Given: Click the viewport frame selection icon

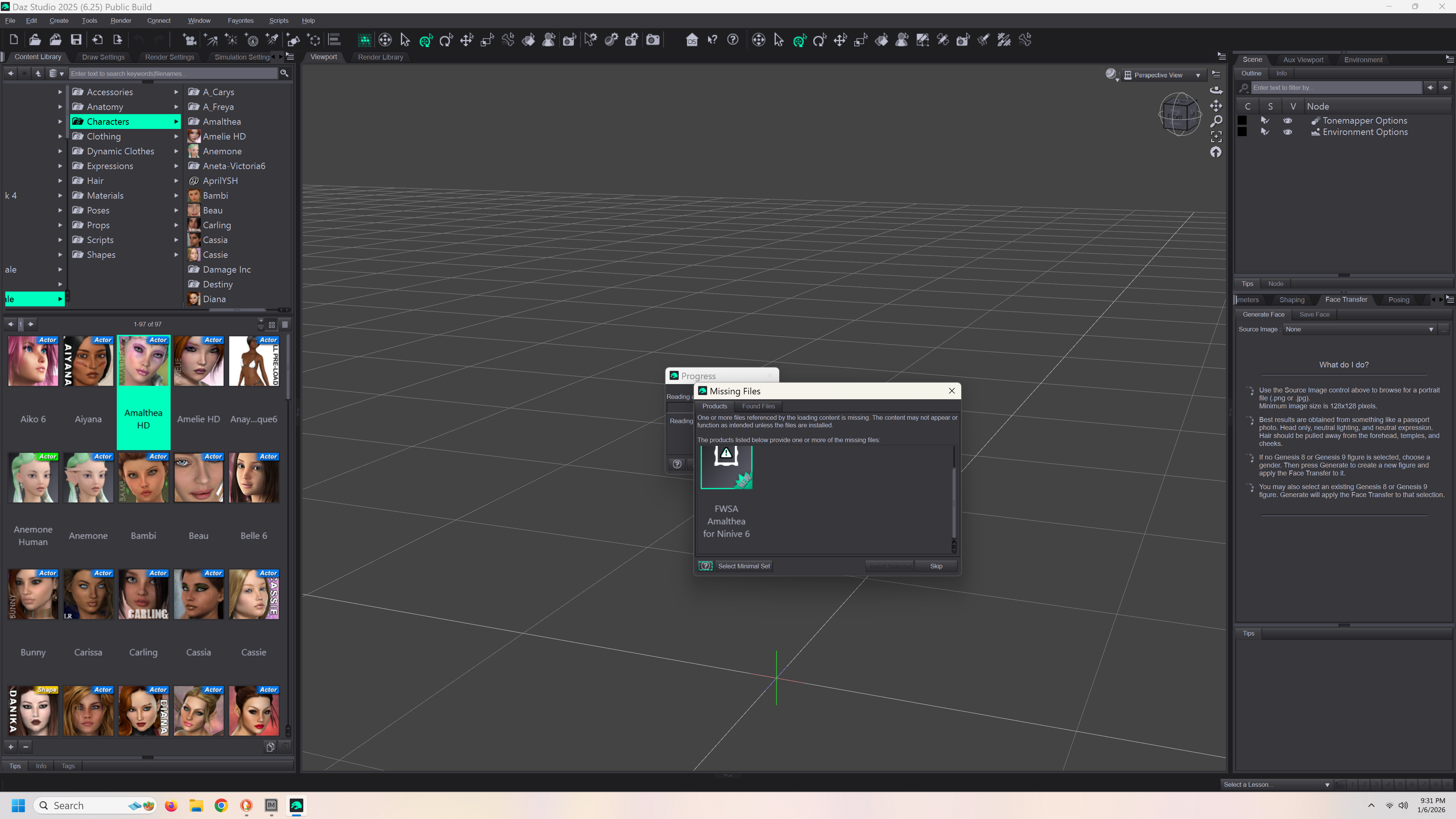Looking at the screenshot, I should pyautogui.click(x=1216, y=136).
